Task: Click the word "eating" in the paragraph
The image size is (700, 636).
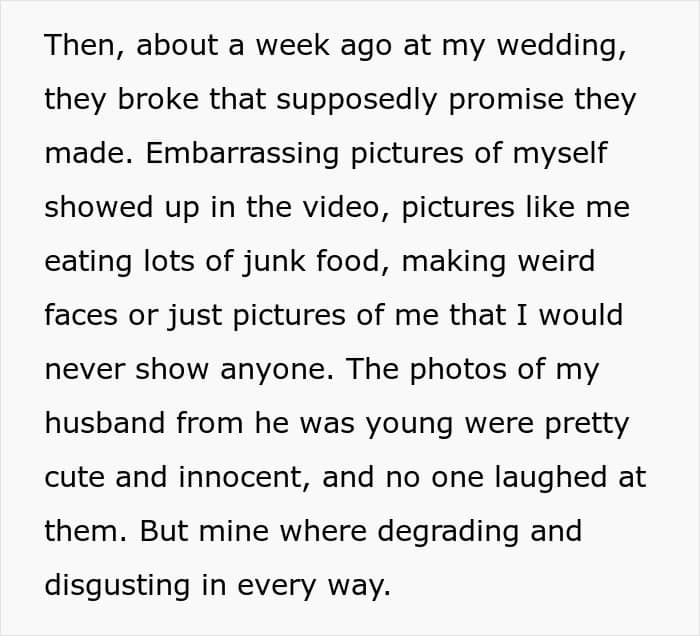Action: coord(88,262)
